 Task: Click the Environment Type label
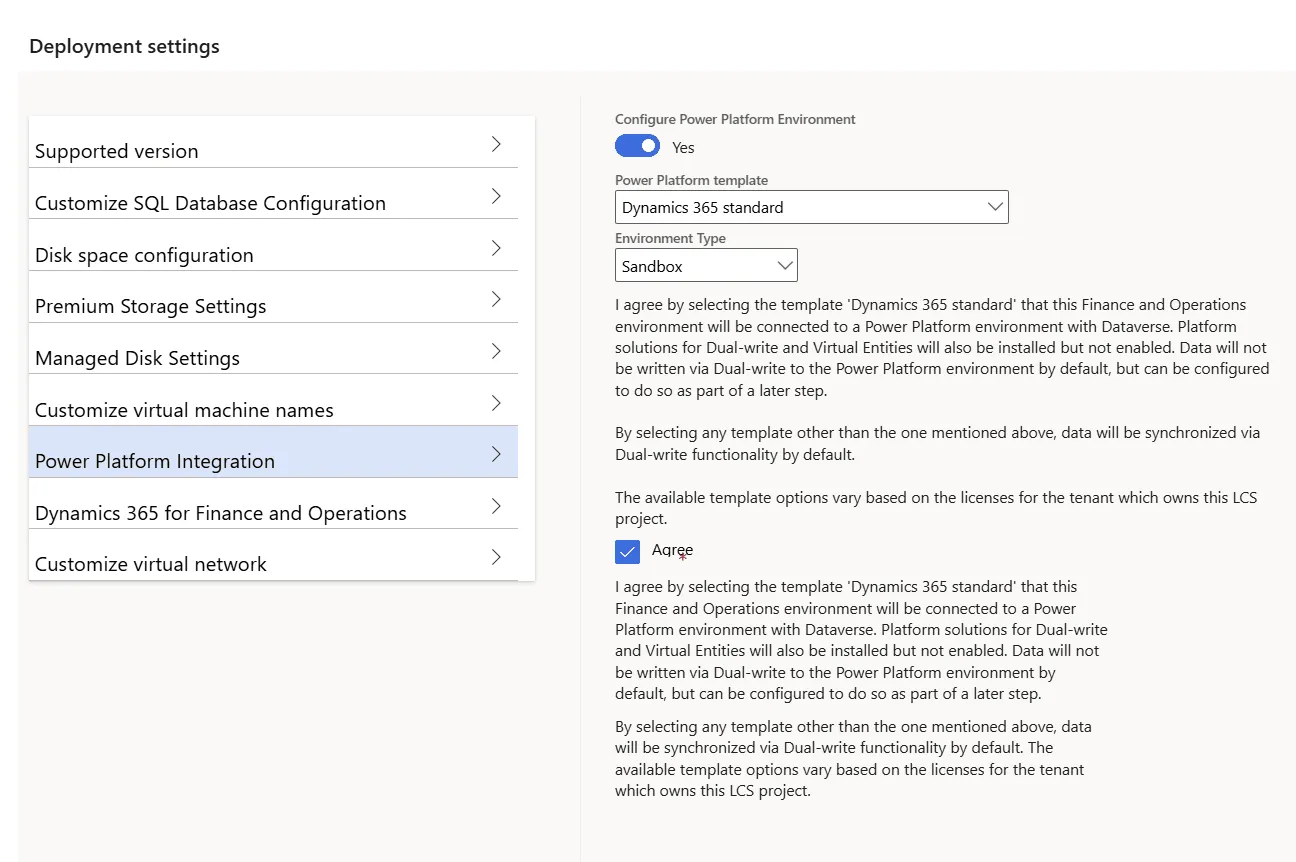coord(670,239)
